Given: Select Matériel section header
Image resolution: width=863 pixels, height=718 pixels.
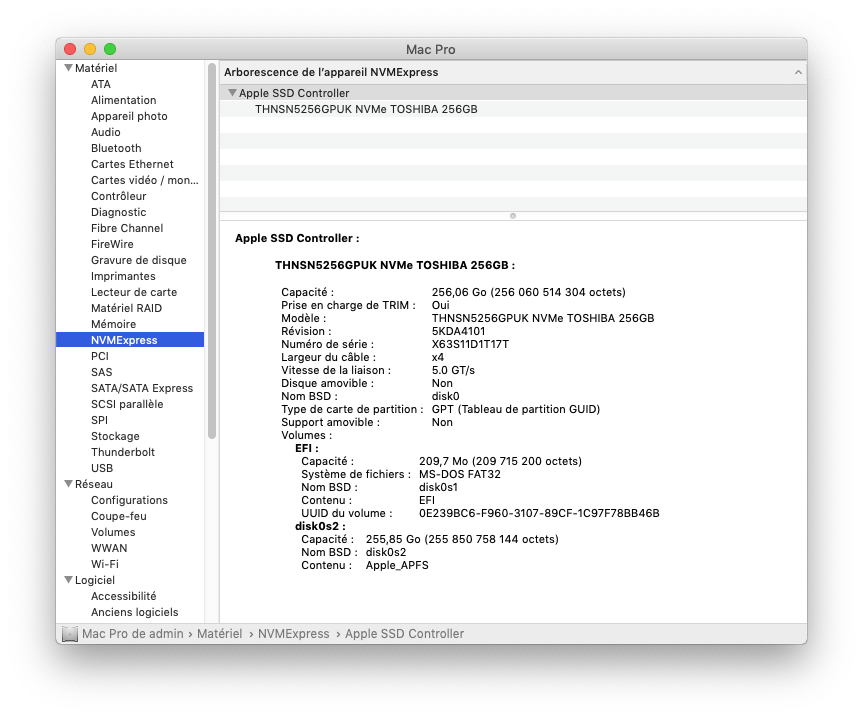Looking at the screenshot, I should 96,68.
